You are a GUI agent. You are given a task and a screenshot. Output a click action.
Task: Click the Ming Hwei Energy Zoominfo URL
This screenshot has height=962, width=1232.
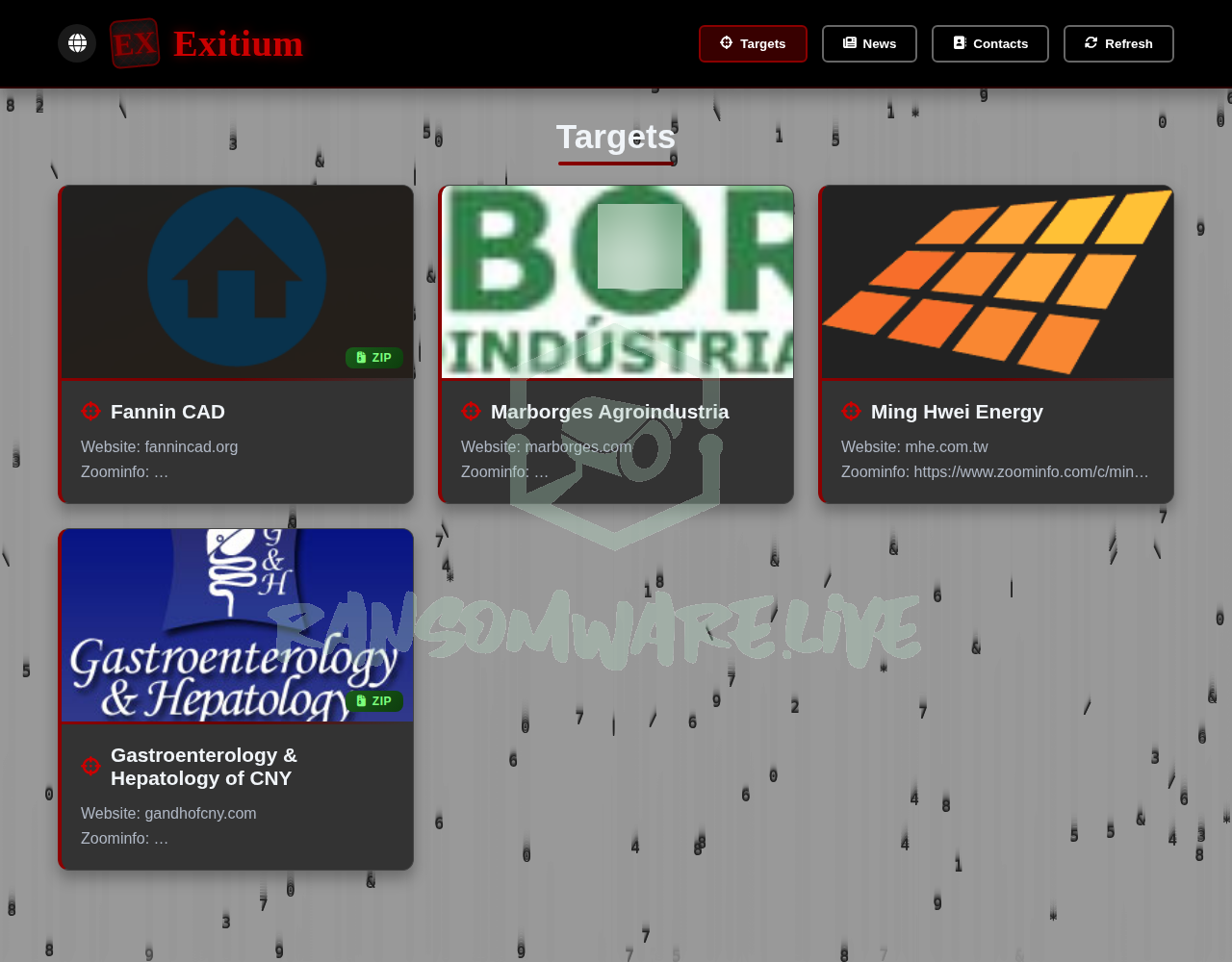(1030, 472)
